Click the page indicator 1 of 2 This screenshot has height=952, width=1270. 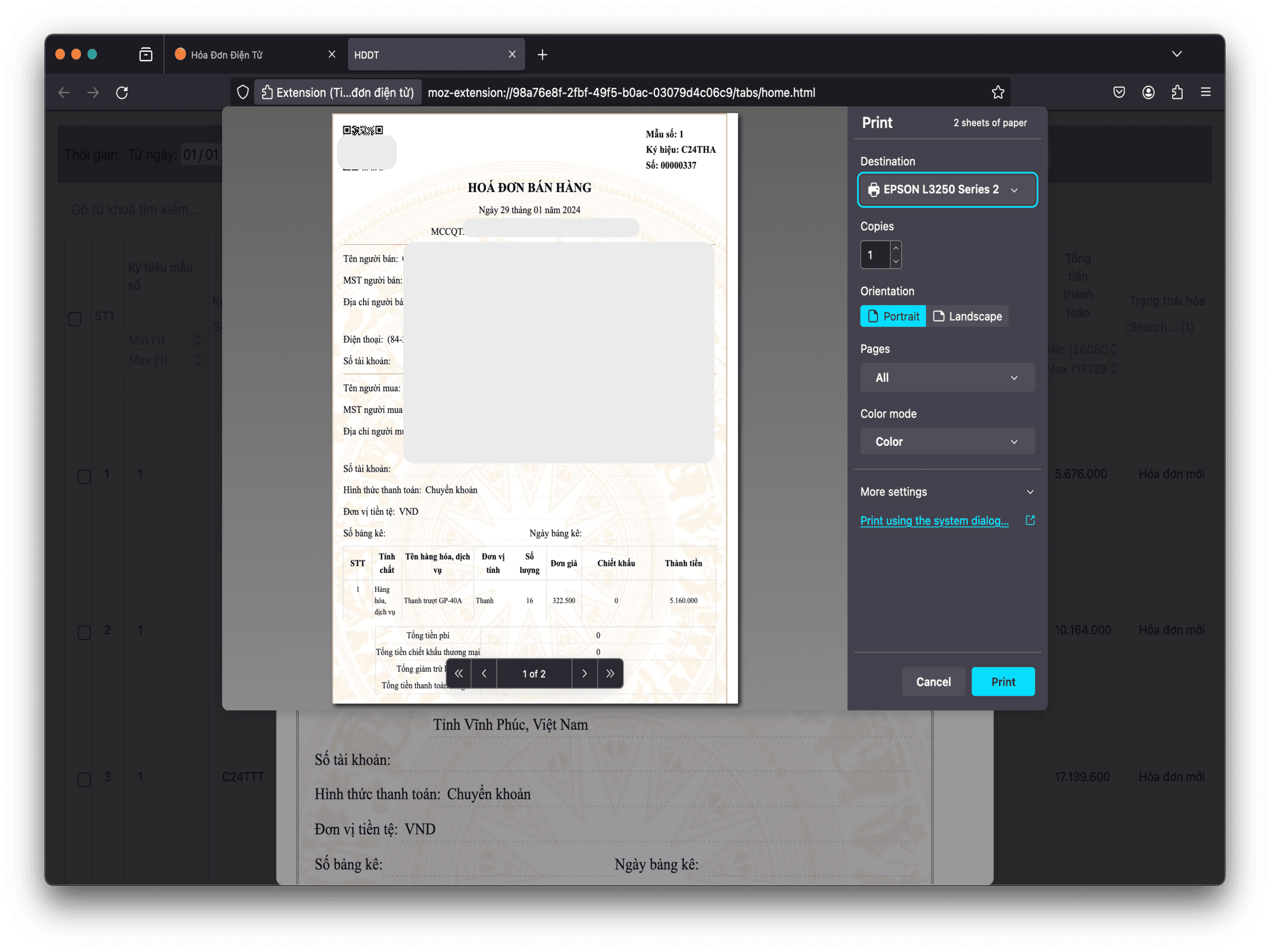534,674
